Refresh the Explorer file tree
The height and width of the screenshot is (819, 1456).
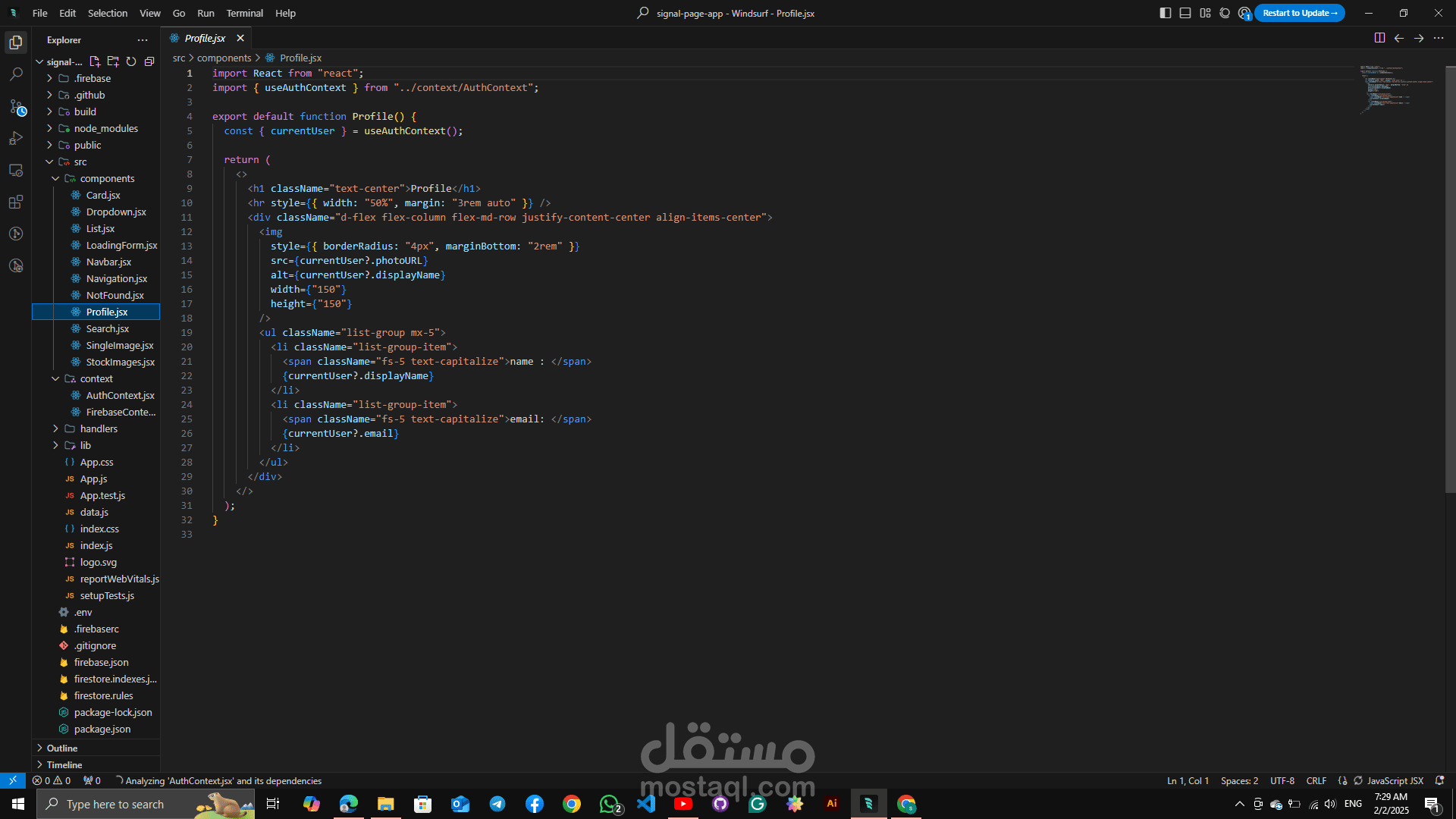pos(131,61)
